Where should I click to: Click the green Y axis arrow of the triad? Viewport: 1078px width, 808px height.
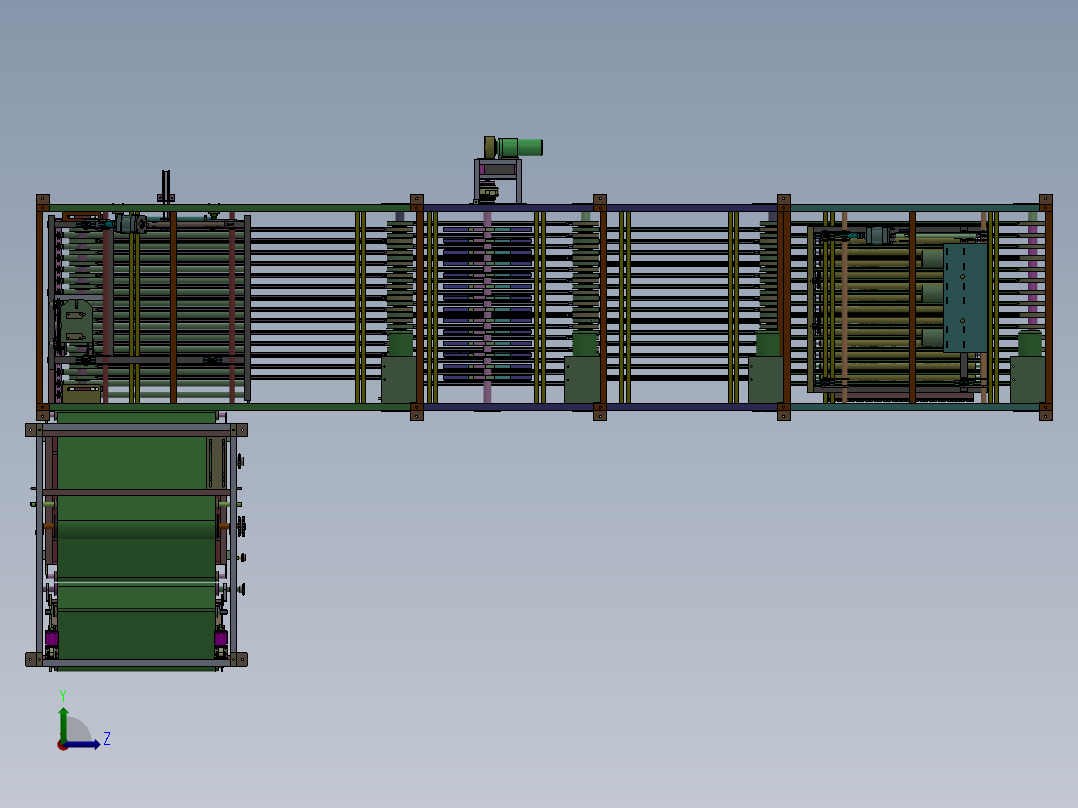63,724
